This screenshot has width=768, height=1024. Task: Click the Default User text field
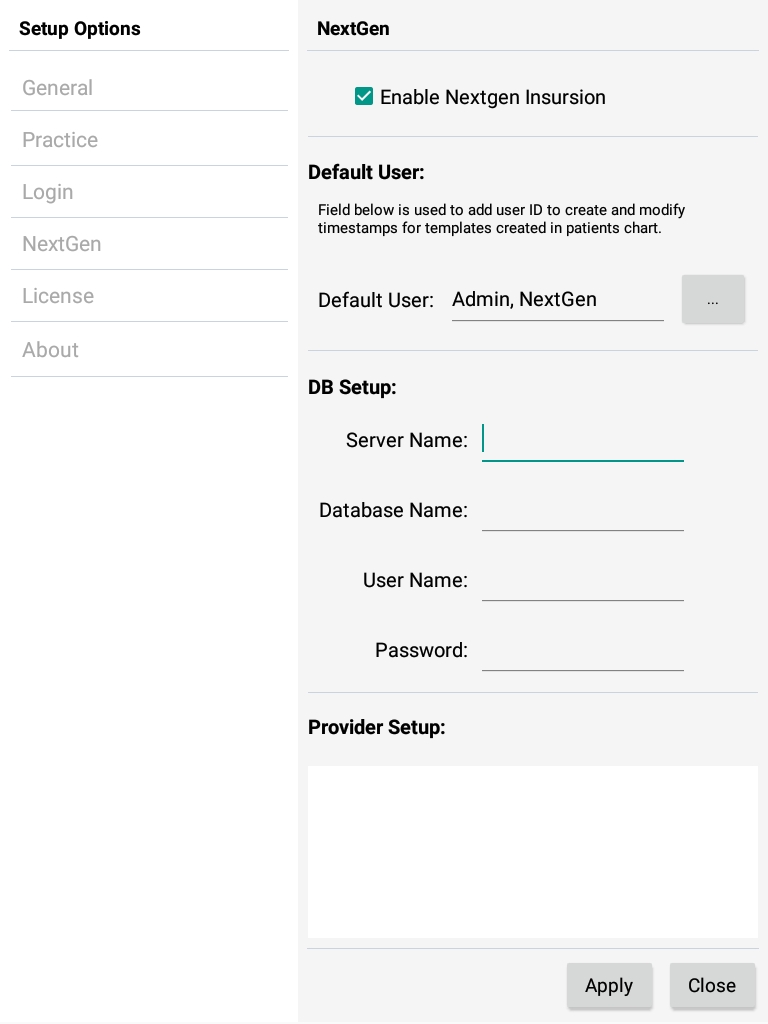(557, 300)
